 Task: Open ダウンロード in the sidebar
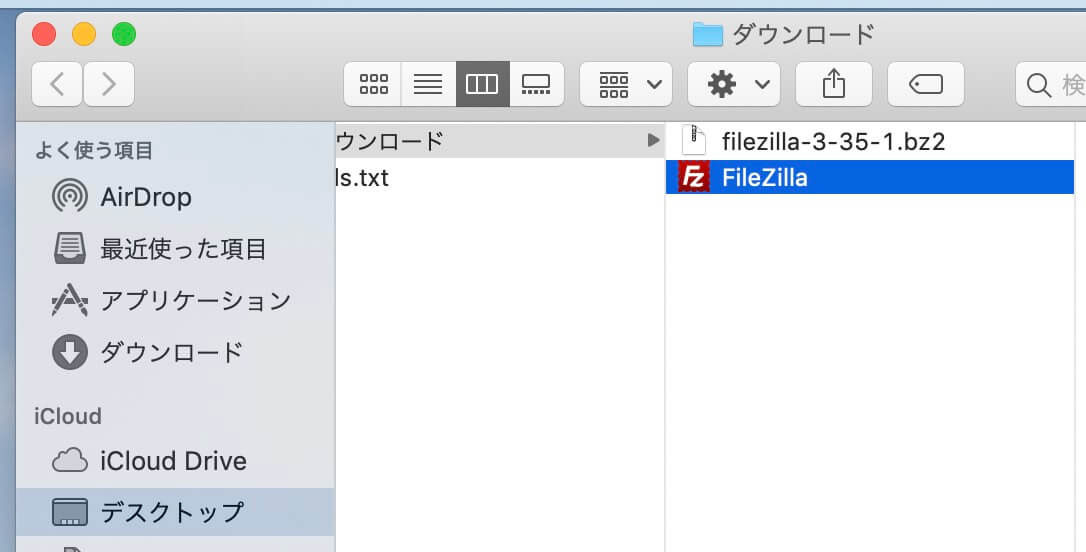pyautogui.click(x=171, y=352)
